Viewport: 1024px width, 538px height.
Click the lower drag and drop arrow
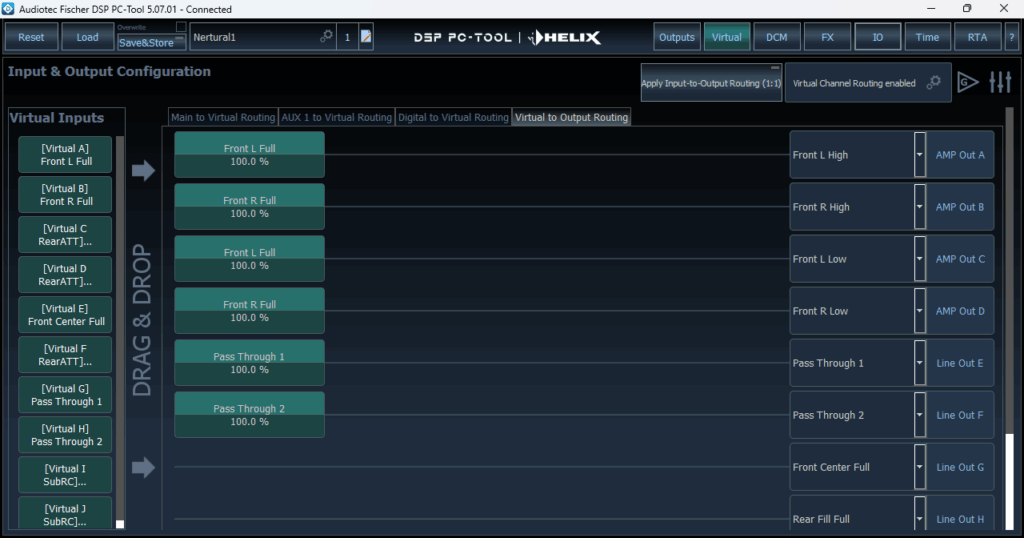tap(143, 467)
